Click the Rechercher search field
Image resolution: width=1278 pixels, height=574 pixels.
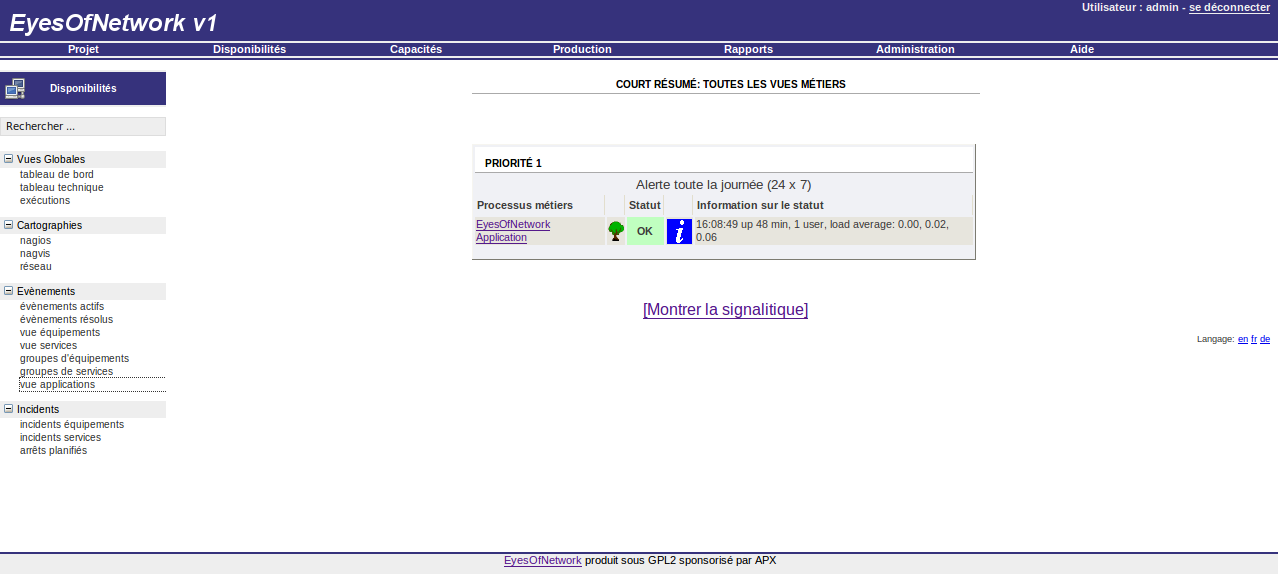click(x=83, y=126)
